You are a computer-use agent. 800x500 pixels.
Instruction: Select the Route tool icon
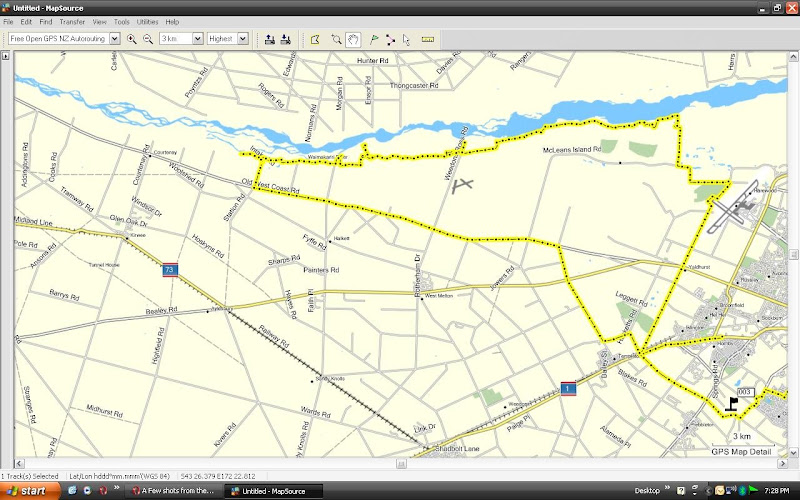tap(390, 39)
